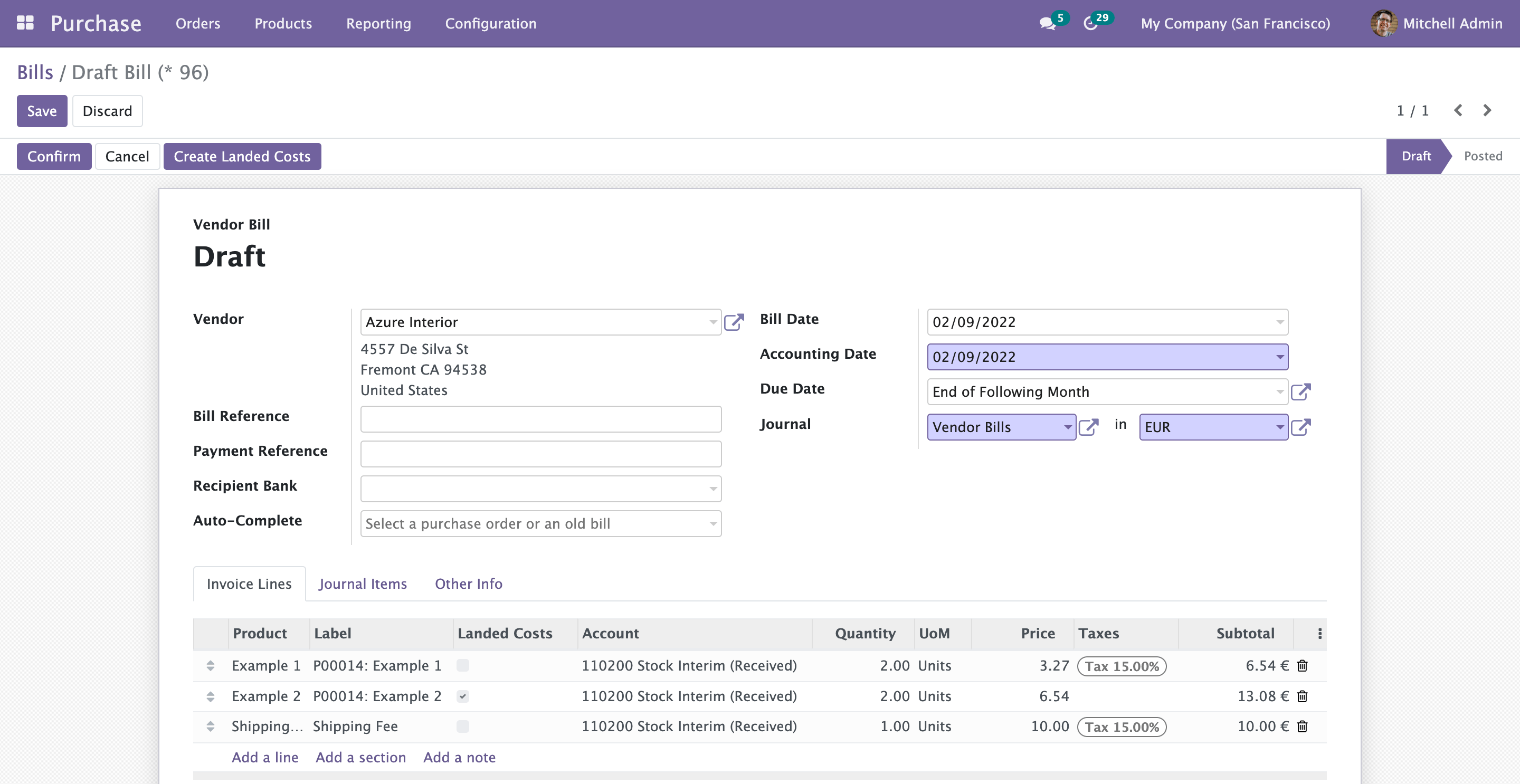Open the Reporting menu
This screenshot has width=1520, height=784.
(x=378, y=24)
